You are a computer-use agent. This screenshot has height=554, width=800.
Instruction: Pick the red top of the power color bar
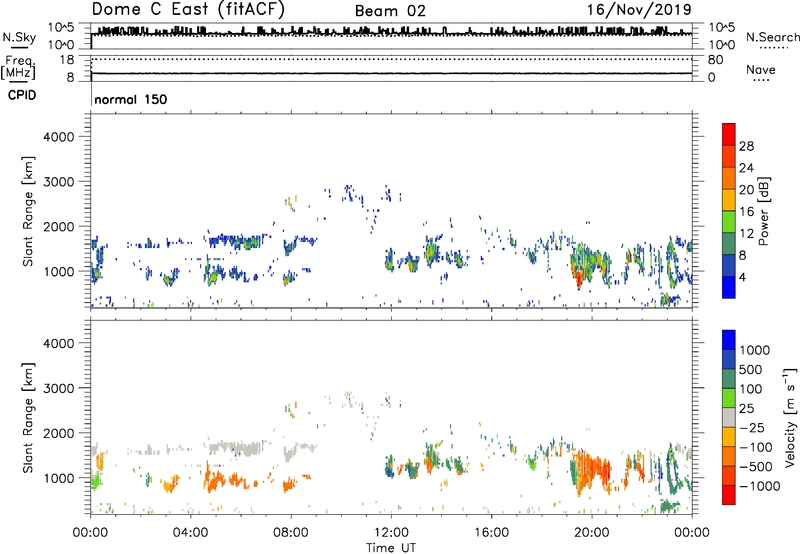click(x=729, y=132)
